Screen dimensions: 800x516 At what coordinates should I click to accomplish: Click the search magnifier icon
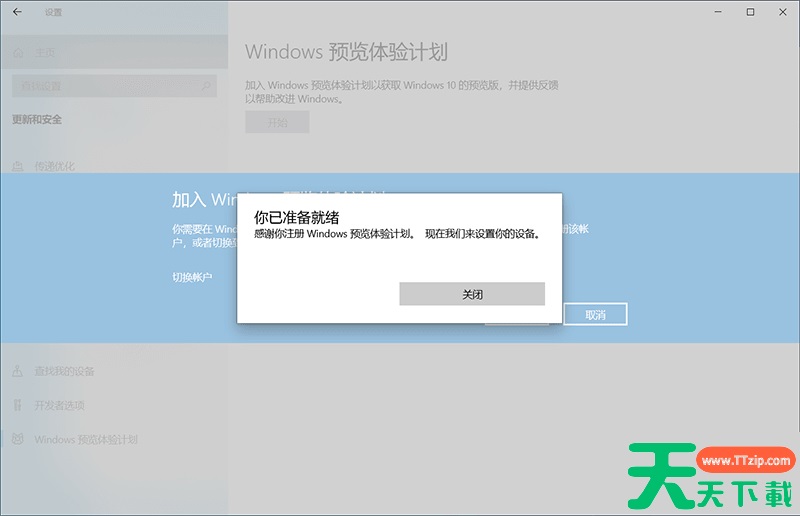click(206, 86)
